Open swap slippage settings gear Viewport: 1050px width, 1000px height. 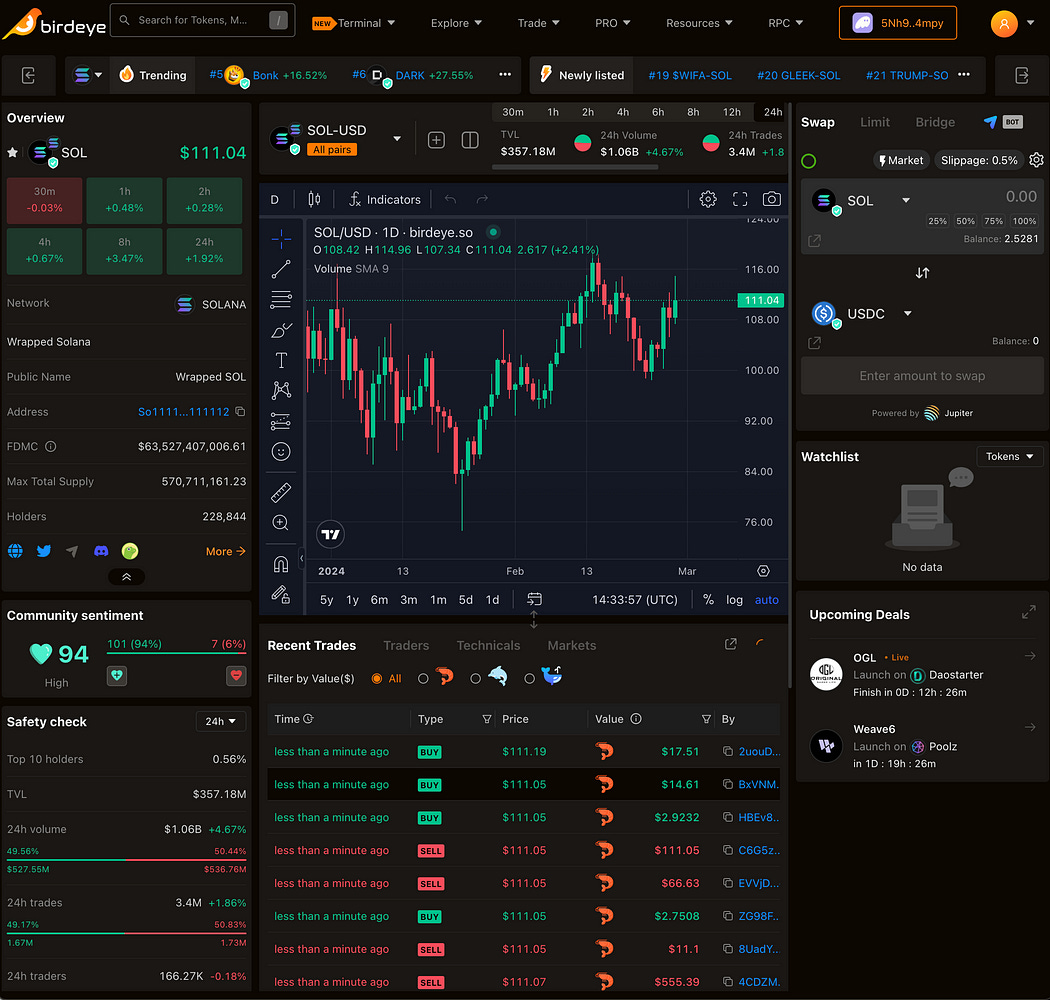[x=1036, y=160]
